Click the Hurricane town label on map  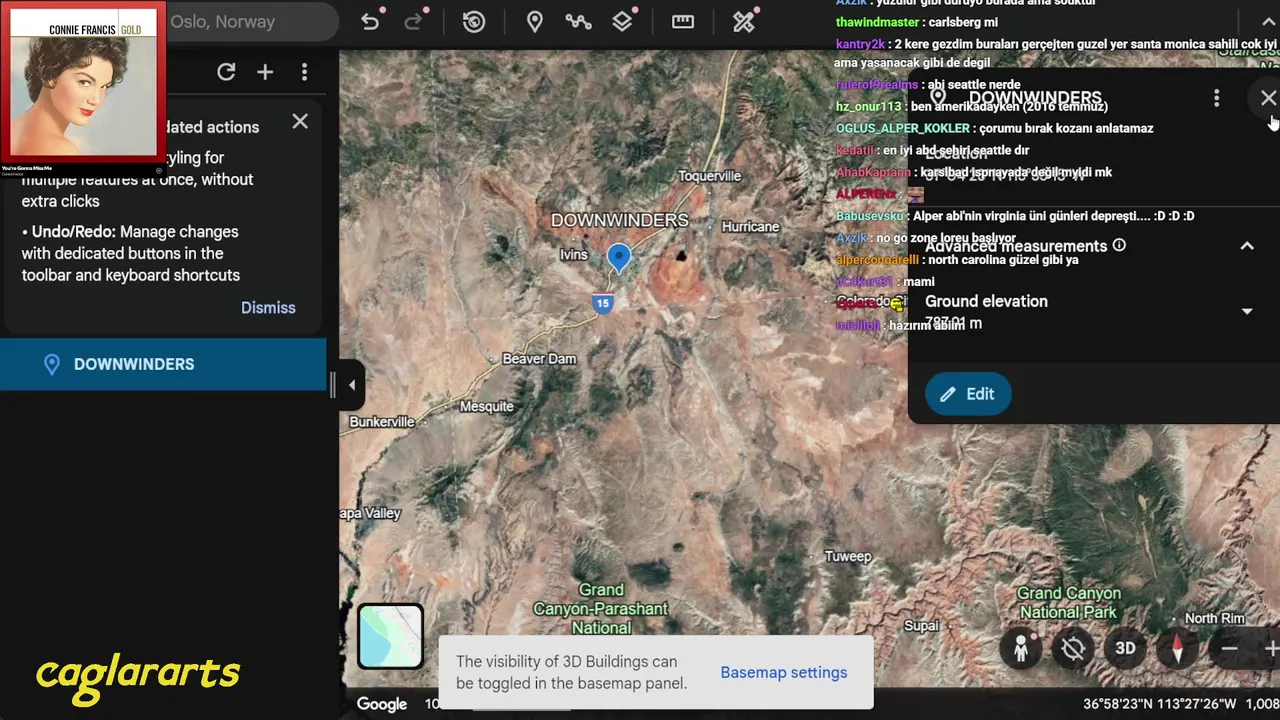pyautogui.click(x=750, y=227)
